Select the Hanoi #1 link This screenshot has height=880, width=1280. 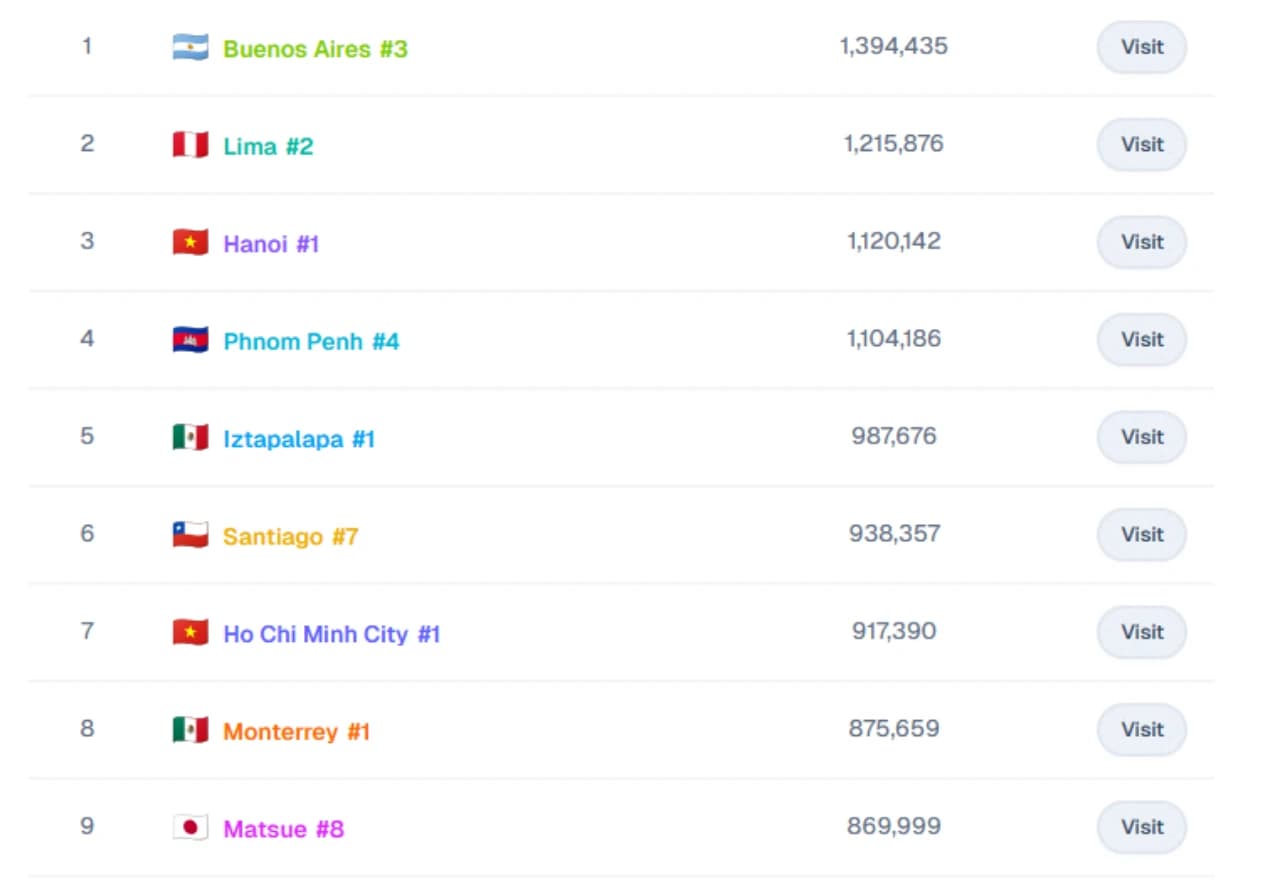coord(271,244)
